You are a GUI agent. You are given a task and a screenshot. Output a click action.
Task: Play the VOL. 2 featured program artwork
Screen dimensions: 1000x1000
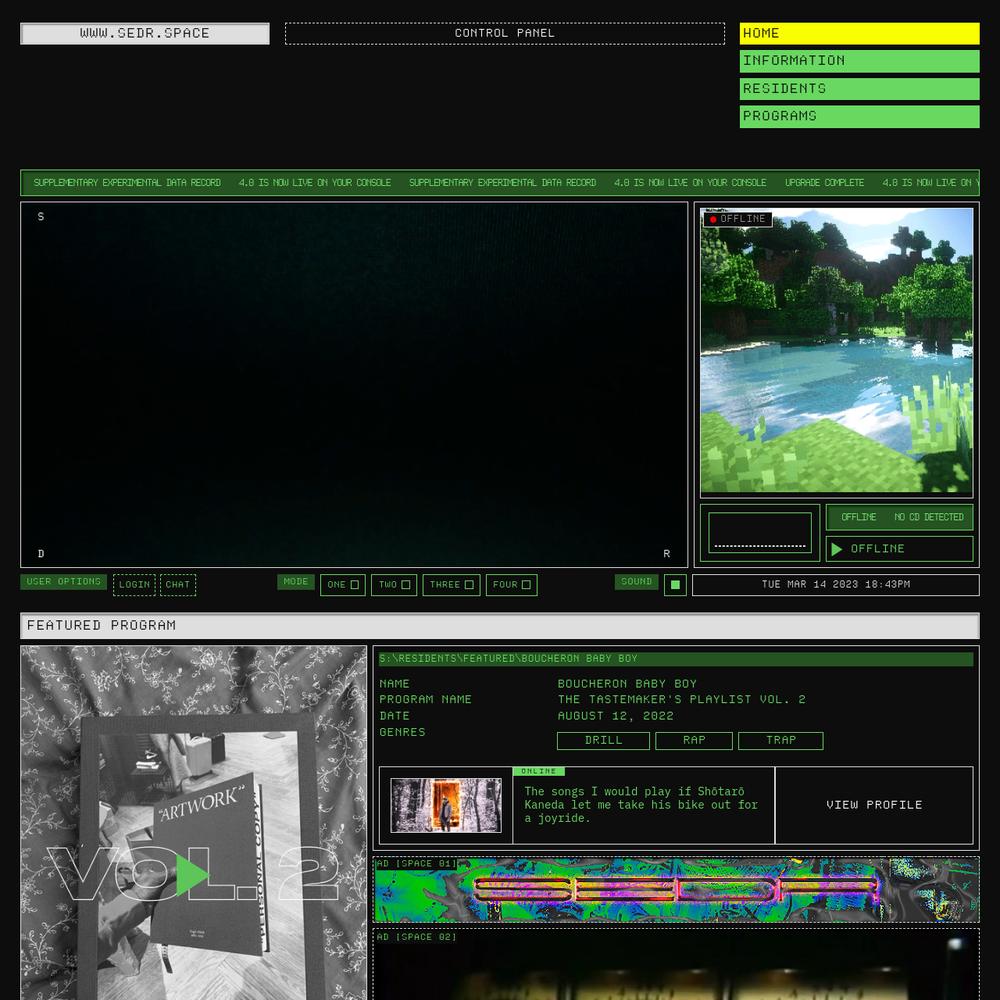(192, 874)
